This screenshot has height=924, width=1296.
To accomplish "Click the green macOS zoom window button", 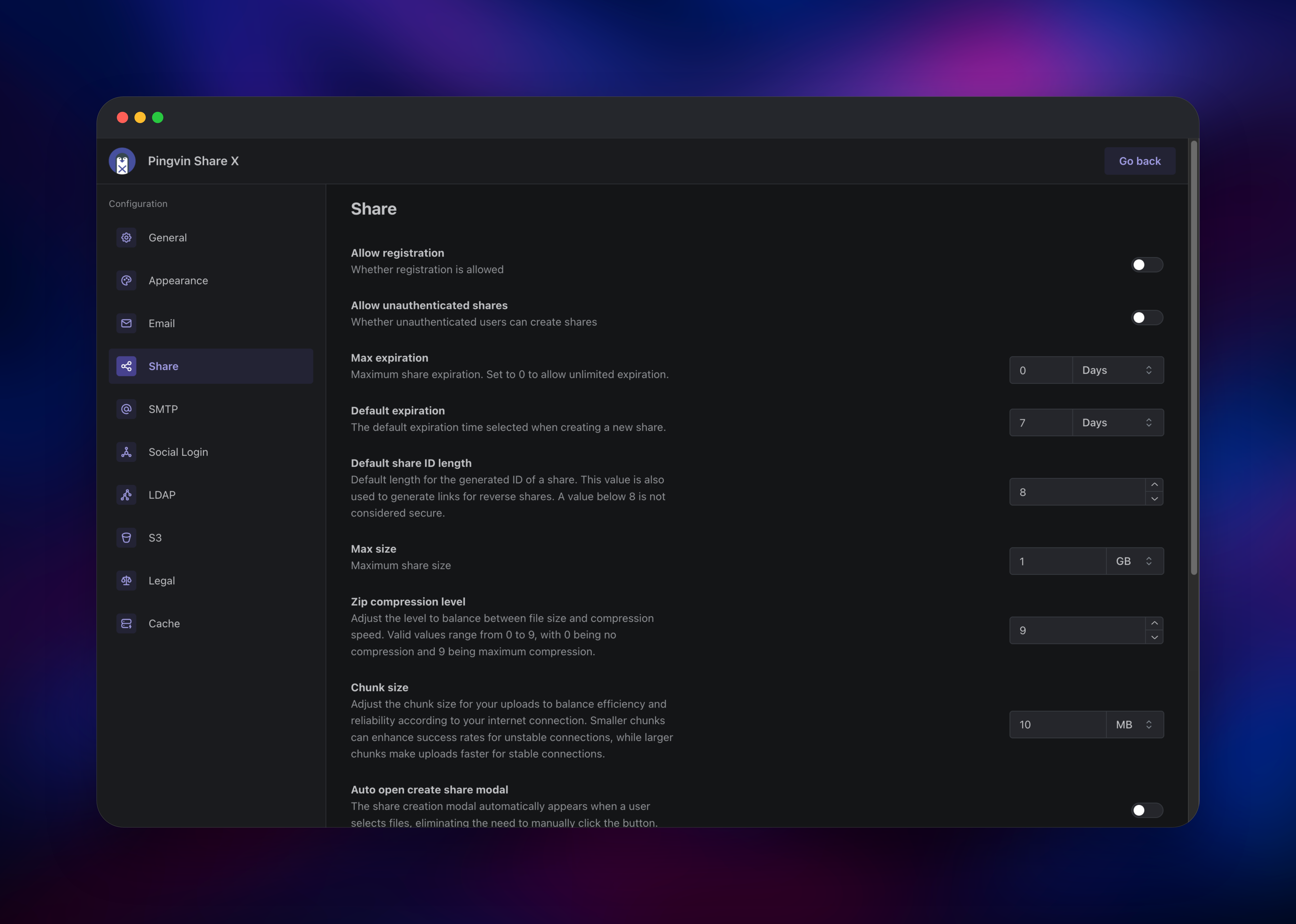I will [158, 117].
